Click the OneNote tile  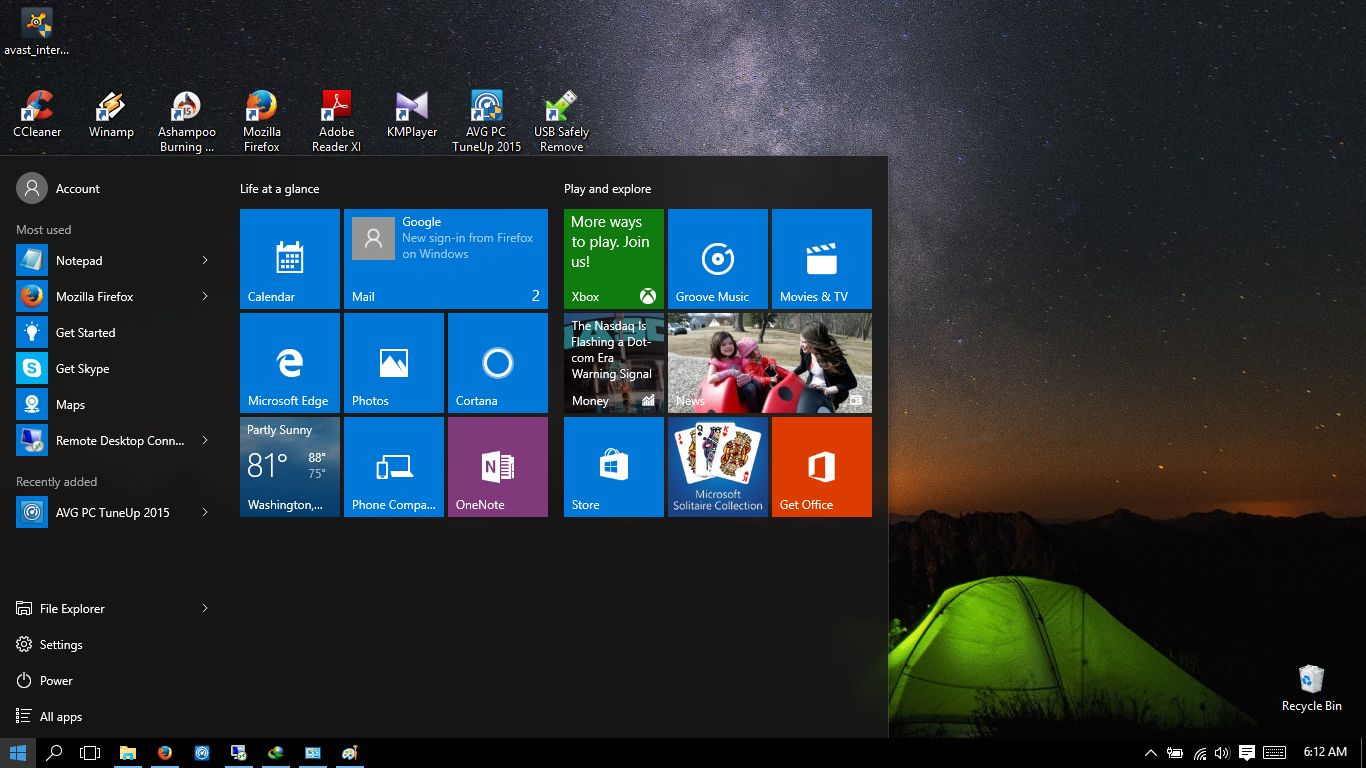[497, 466]
